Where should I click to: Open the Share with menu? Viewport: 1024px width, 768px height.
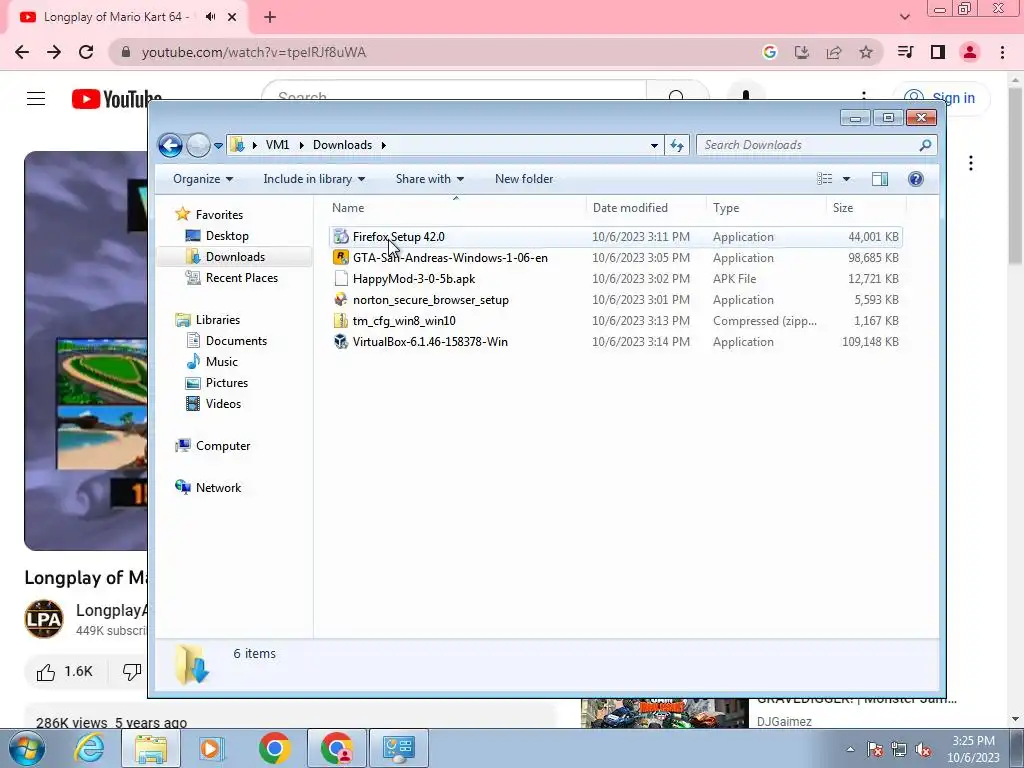point(430,179)
